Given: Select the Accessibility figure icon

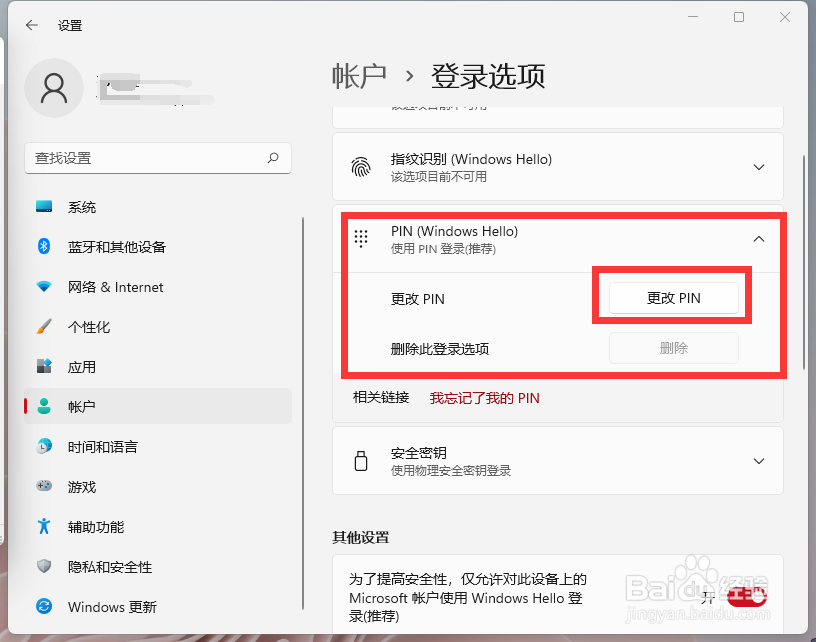Looking at the screenshot, I should pyautogui.click(x=44, y=526).
